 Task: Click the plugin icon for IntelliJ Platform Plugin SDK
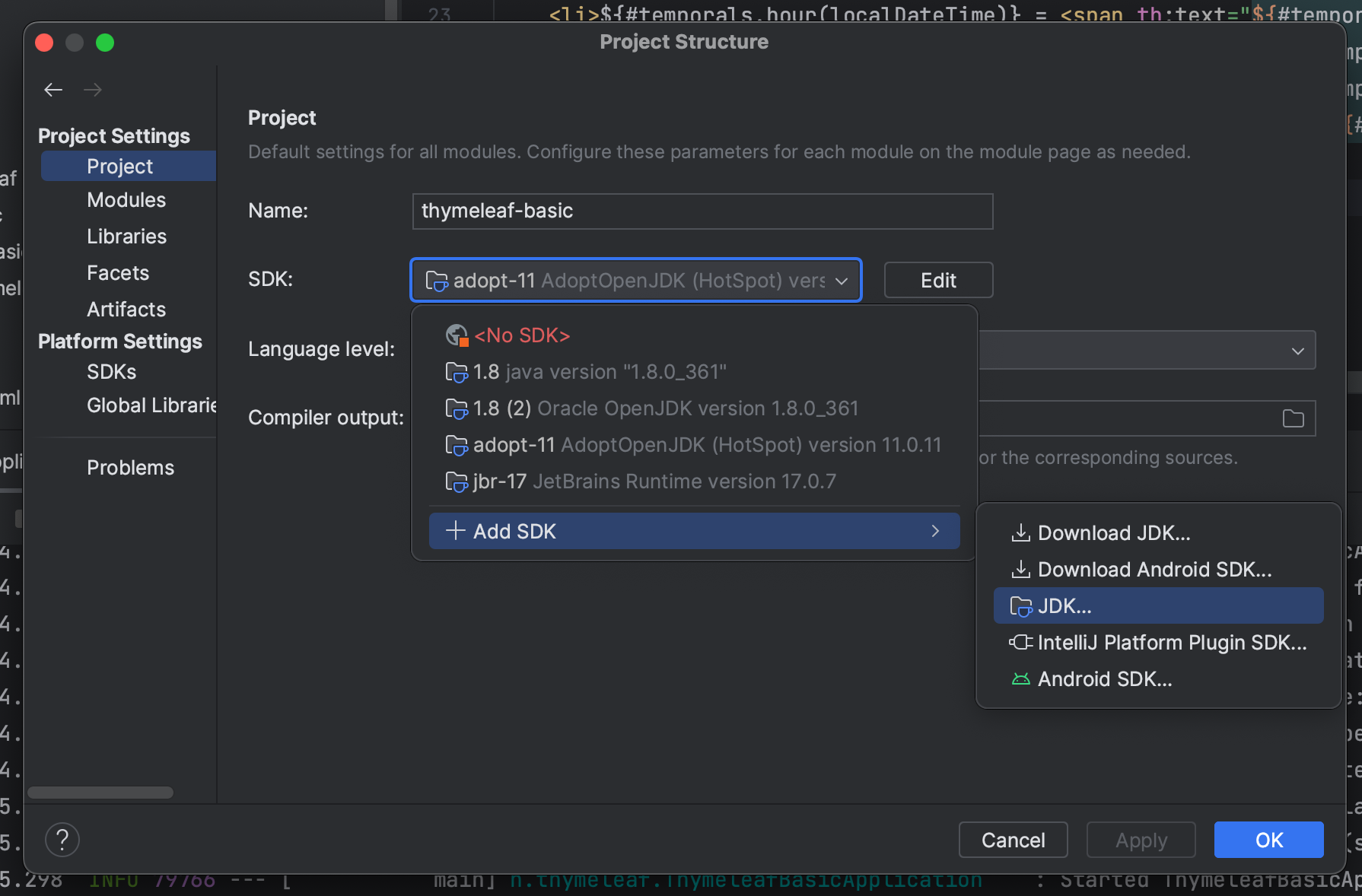1020,642
